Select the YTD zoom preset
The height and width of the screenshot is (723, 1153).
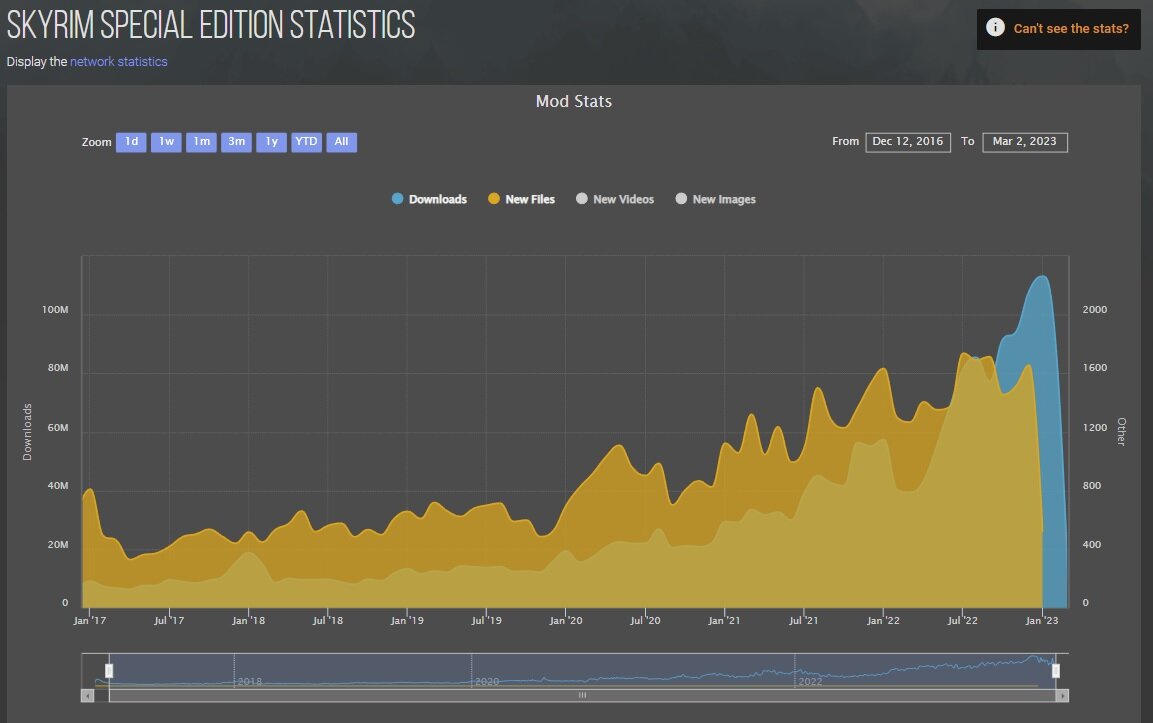click(x=306, y=142)
